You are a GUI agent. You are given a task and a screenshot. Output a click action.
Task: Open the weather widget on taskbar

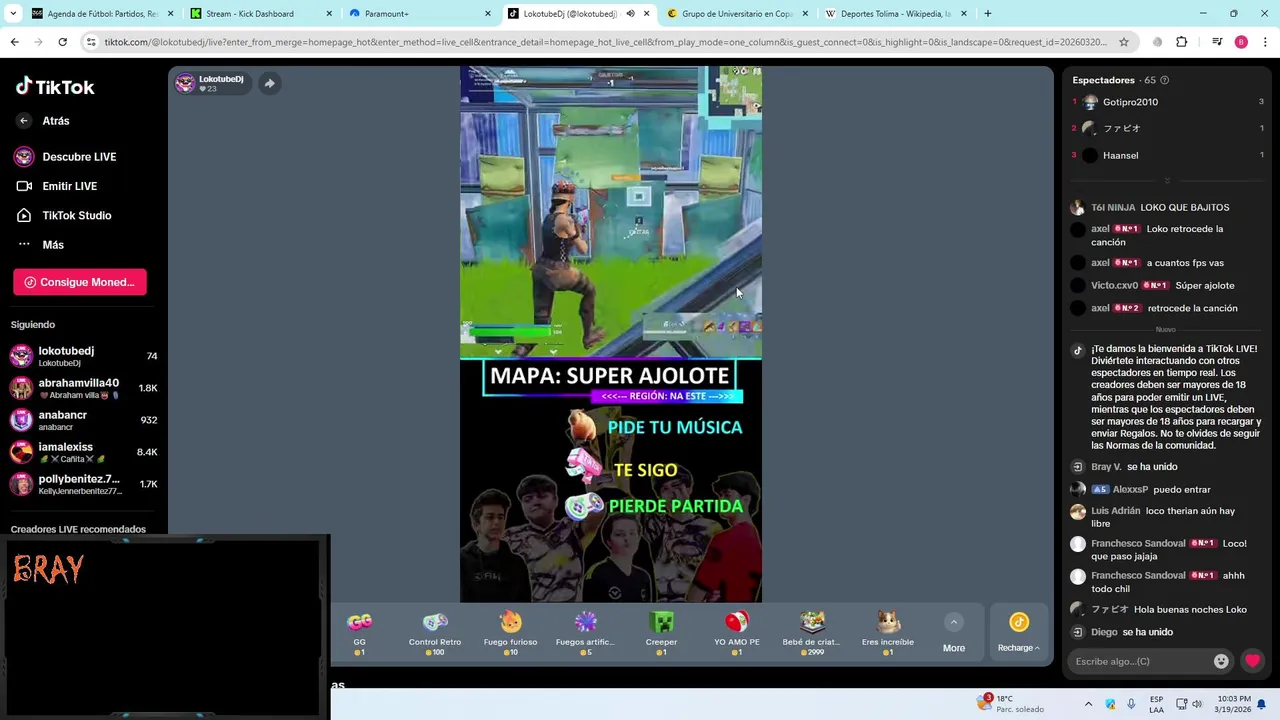coord(1010,703)
